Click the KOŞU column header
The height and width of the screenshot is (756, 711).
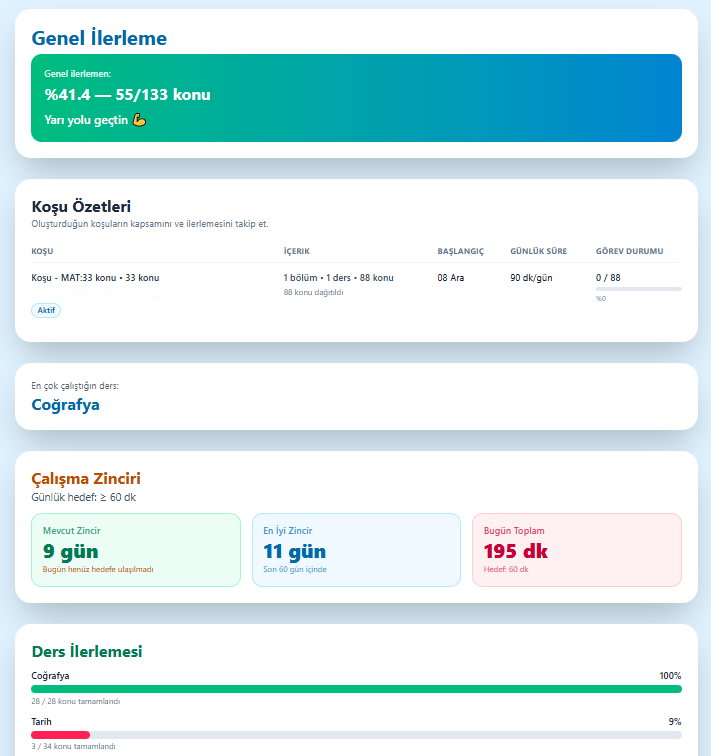tap(42, 251)
